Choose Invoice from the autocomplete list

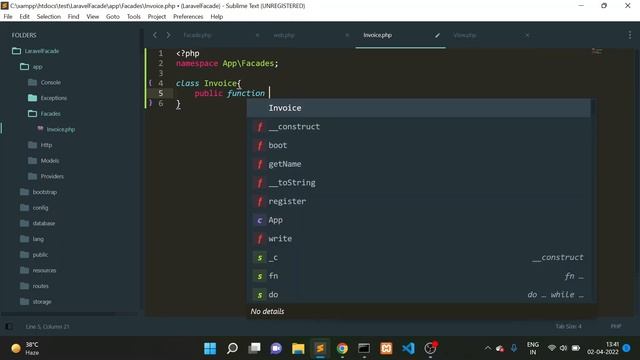[418, 108]
